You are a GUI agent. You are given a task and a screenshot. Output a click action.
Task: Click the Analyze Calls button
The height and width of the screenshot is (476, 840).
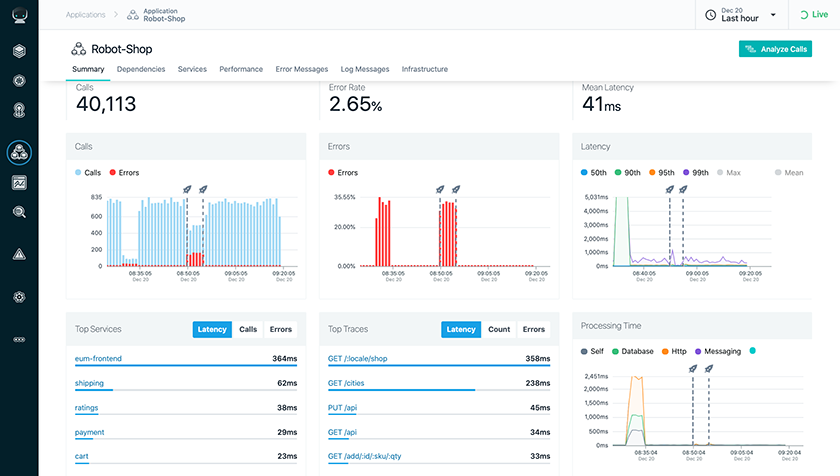coord(775,49)
